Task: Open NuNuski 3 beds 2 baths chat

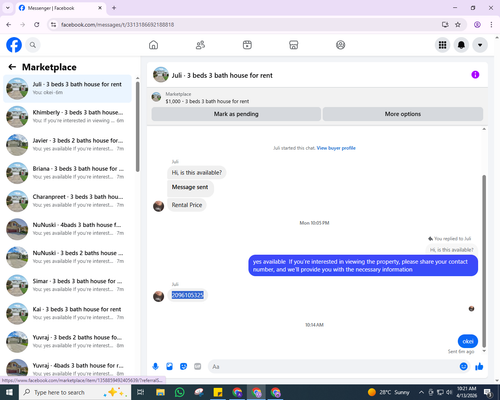Action: (67, 257)
